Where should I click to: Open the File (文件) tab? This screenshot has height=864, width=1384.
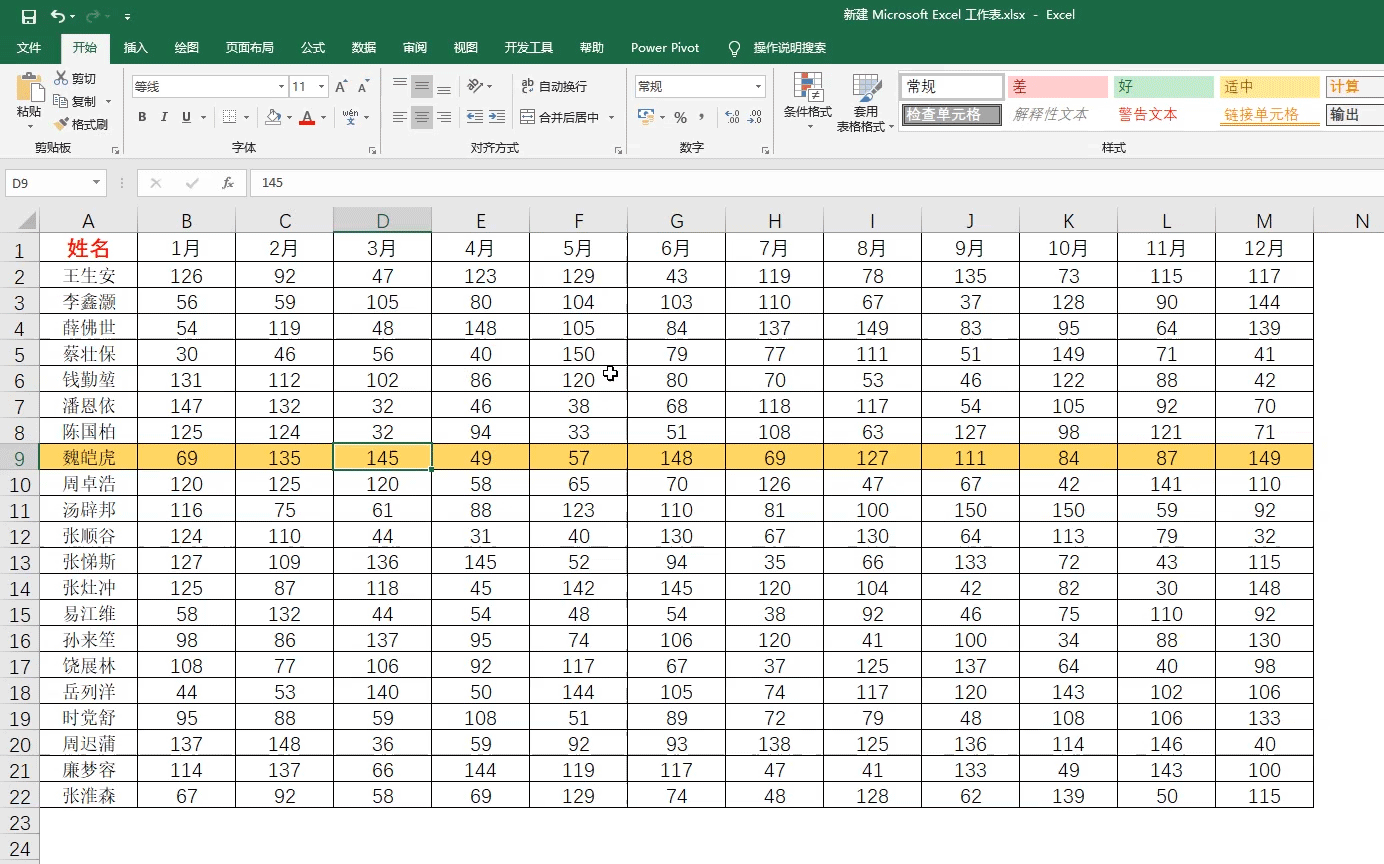click(x=29, y=48)
